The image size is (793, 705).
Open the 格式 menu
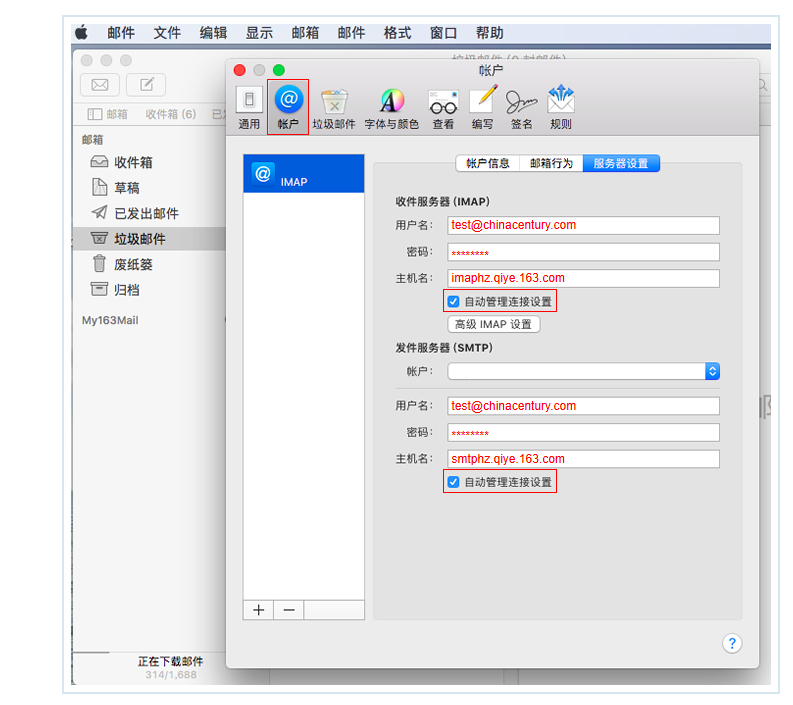(x=397, y=33)
